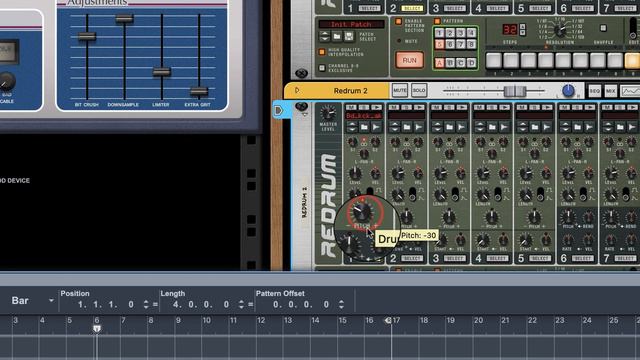Toggle Channel 8 & 9 Exclusive on upper Redrum
This screenshot has width=640, height=360.
[x=322, y=68]
